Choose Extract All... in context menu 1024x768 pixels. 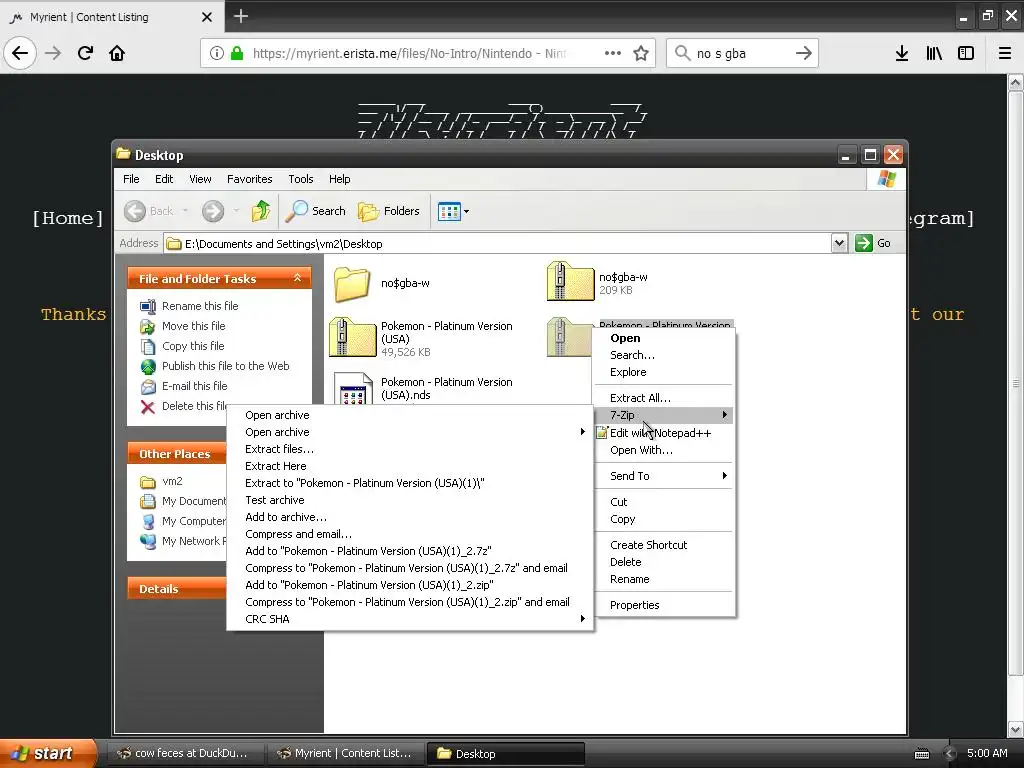pos(664,398)
